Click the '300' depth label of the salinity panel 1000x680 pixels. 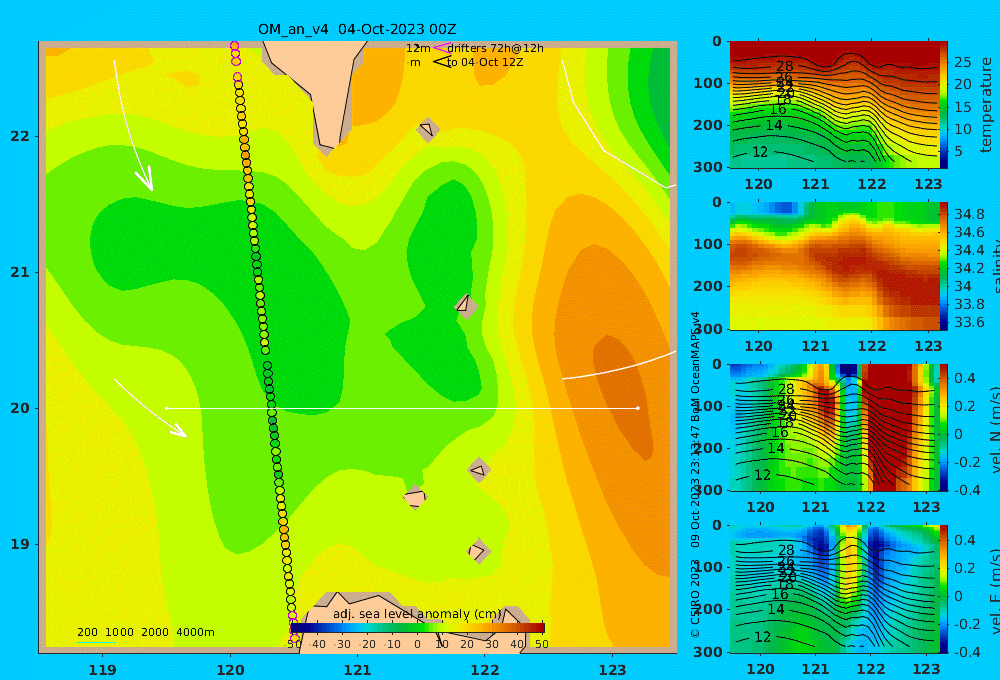point(707,329)
